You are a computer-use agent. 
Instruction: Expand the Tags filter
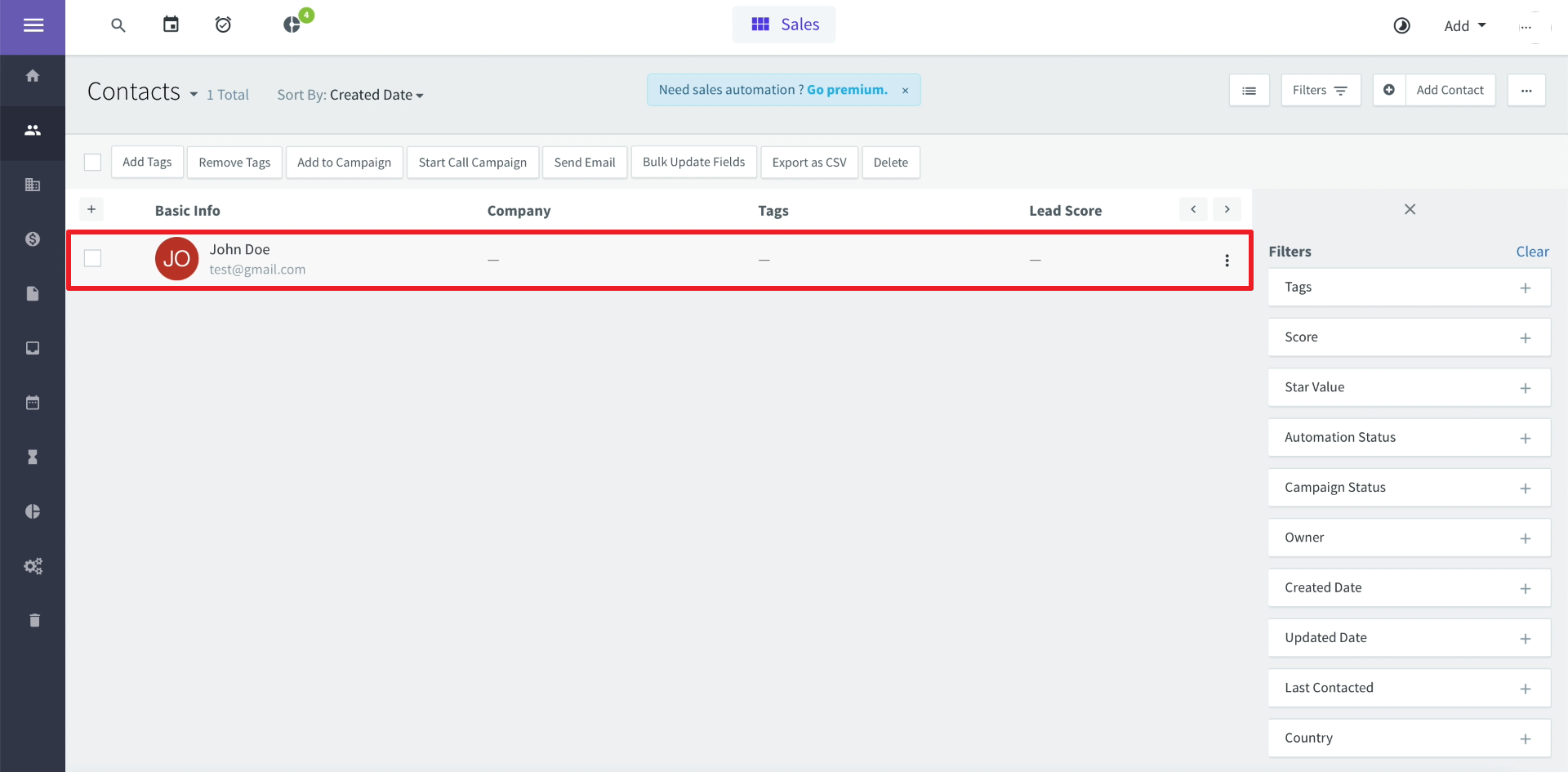click(1409, 288)
